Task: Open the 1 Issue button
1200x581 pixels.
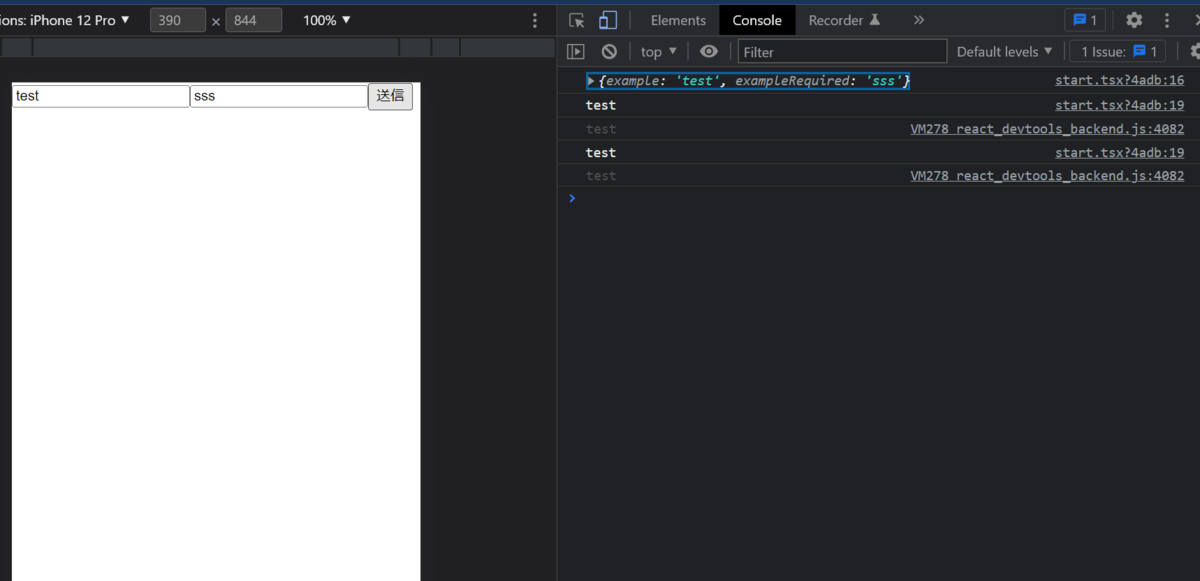Action: pos(1117,51)
